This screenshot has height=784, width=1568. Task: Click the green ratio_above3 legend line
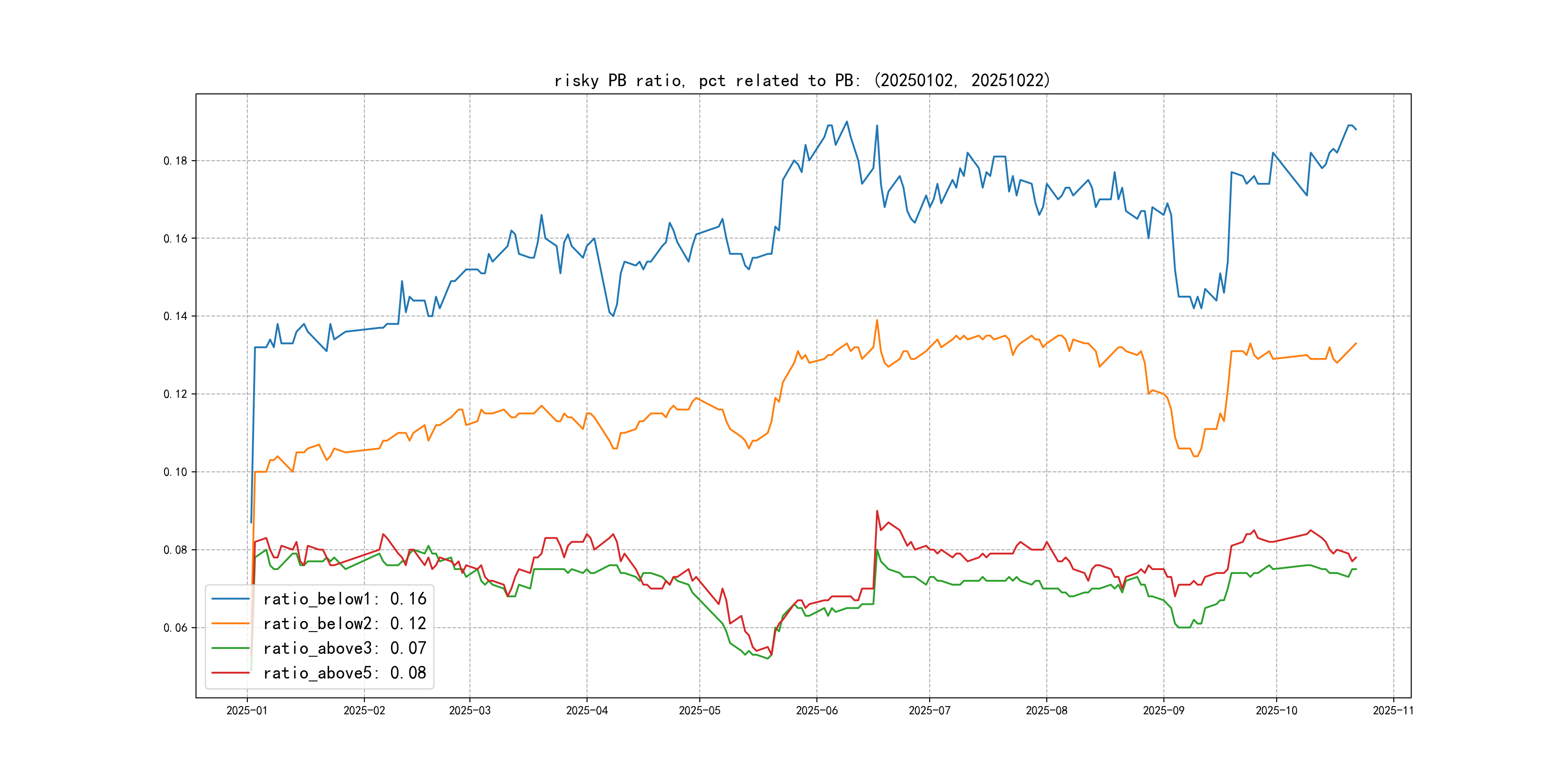pos(230,648)
